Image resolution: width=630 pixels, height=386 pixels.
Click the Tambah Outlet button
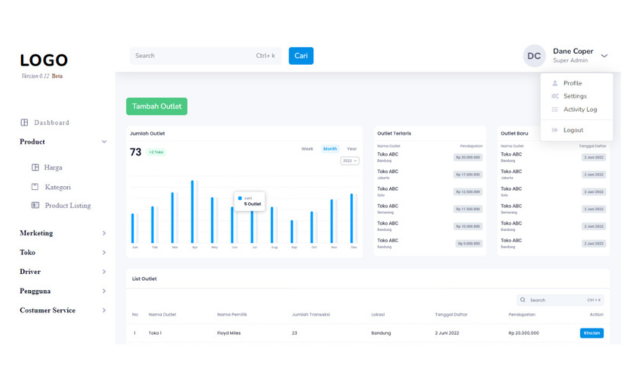pos(157,106)
